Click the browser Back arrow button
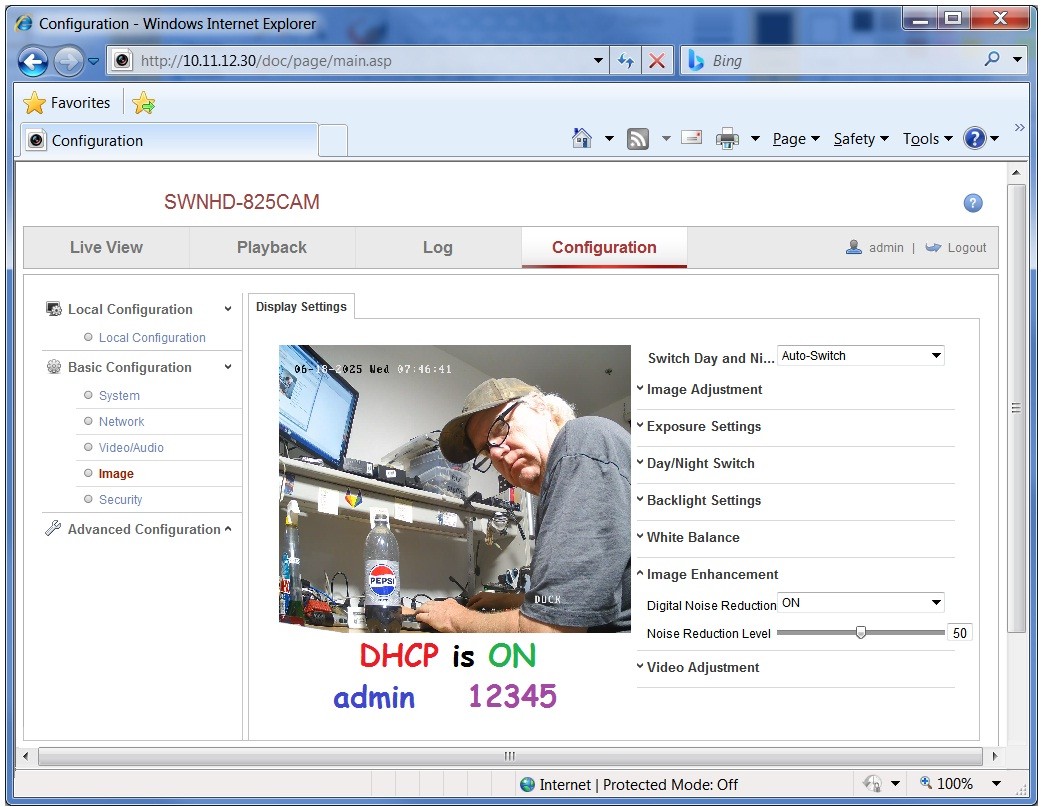Image resolution: width=1041 pixels, height=807 pixels. (x=33, y=62)
